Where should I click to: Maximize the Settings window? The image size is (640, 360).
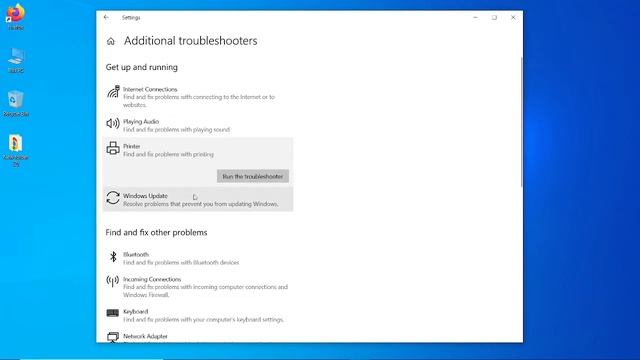coord(494,18)
